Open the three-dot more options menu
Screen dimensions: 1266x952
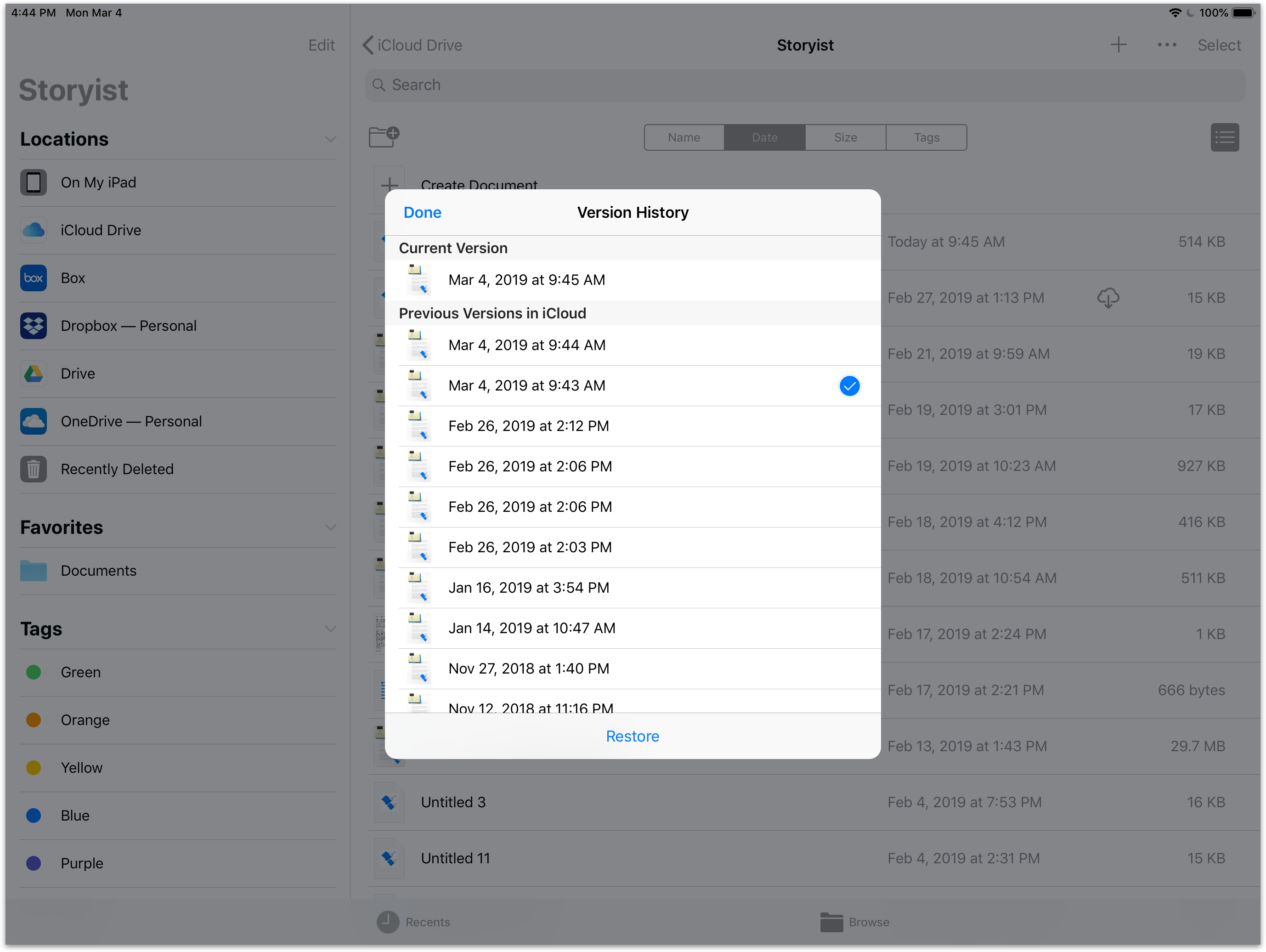[1166, 45]
